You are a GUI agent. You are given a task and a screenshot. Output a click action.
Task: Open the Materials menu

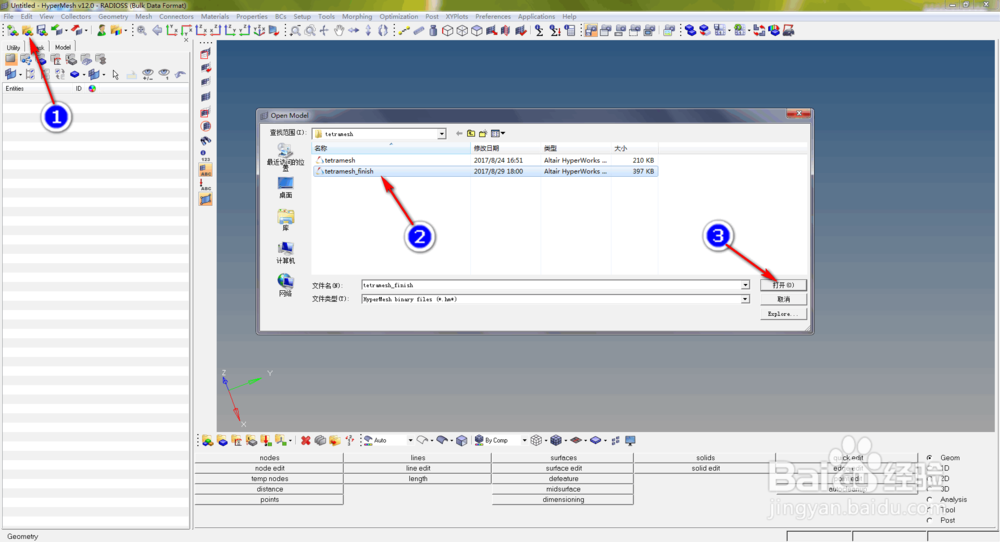[x=215, y=17]
